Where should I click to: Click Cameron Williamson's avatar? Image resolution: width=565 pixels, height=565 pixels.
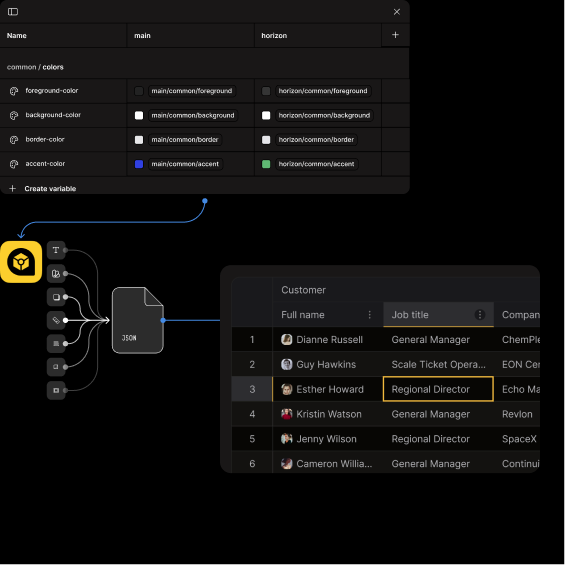point(286,463)
